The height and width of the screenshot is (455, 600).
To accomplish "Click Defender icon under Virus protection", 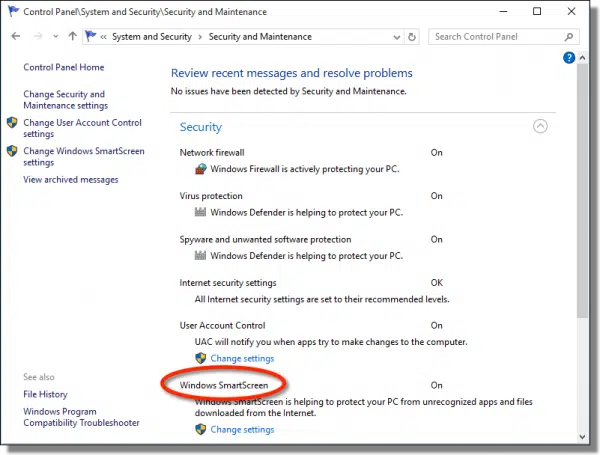I will (200, 212).
